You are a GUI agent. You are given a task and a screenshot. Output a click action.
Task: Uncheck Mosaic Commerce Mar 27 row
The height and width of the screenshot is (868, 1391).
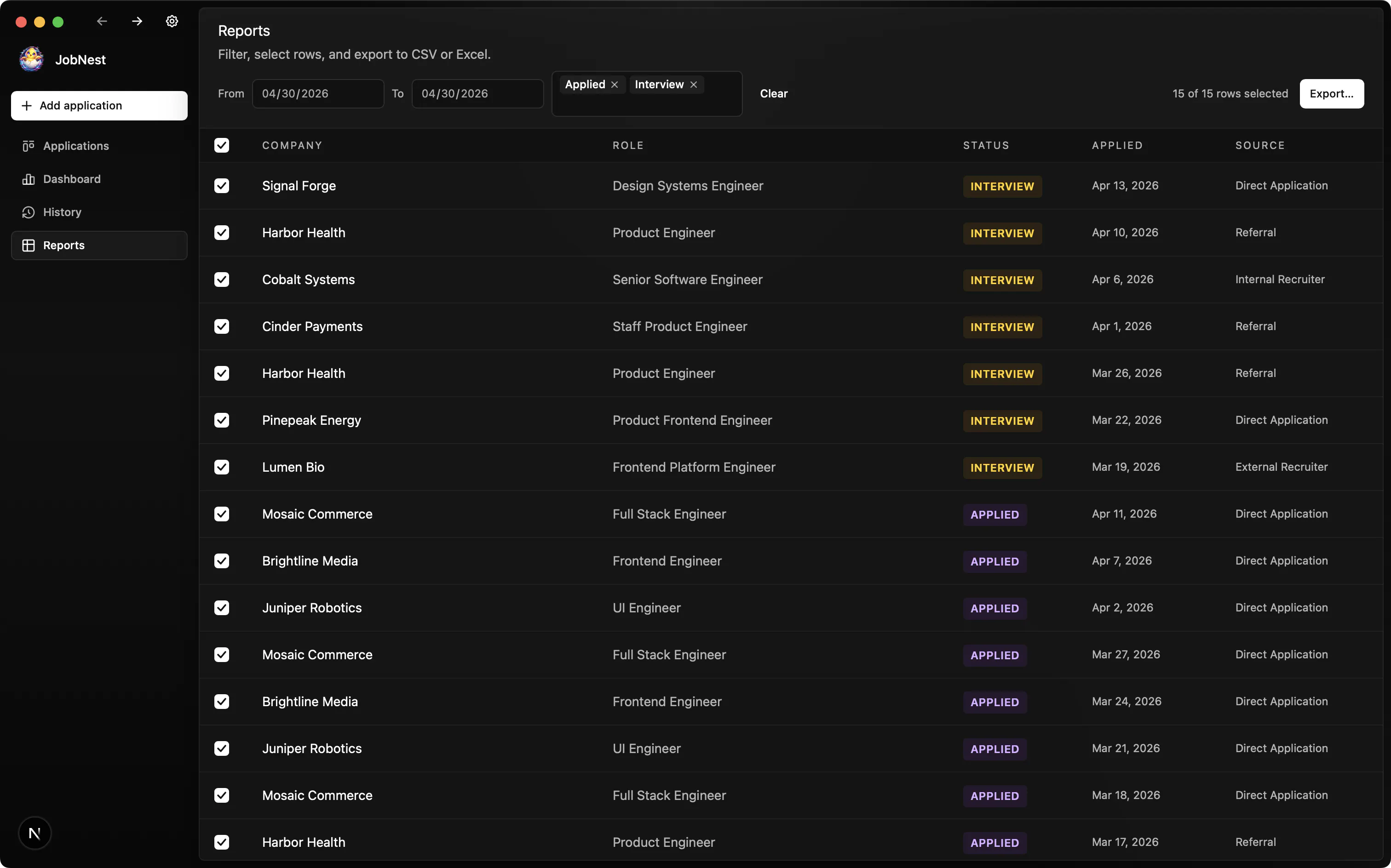click(x=222, y=654)
